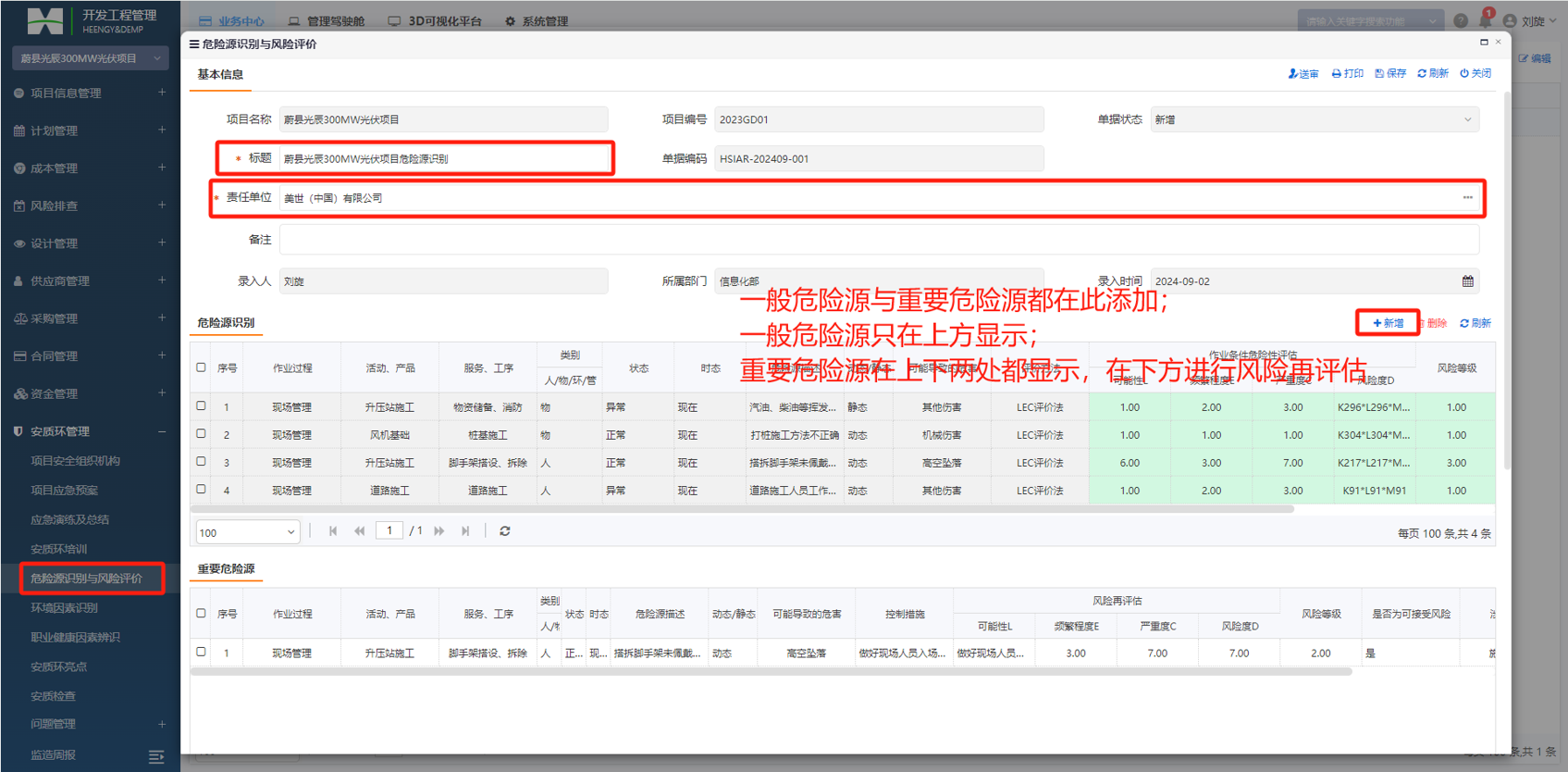Click the application logo
This screenshot has height=772, width=1568.
[x=44, y=20]
